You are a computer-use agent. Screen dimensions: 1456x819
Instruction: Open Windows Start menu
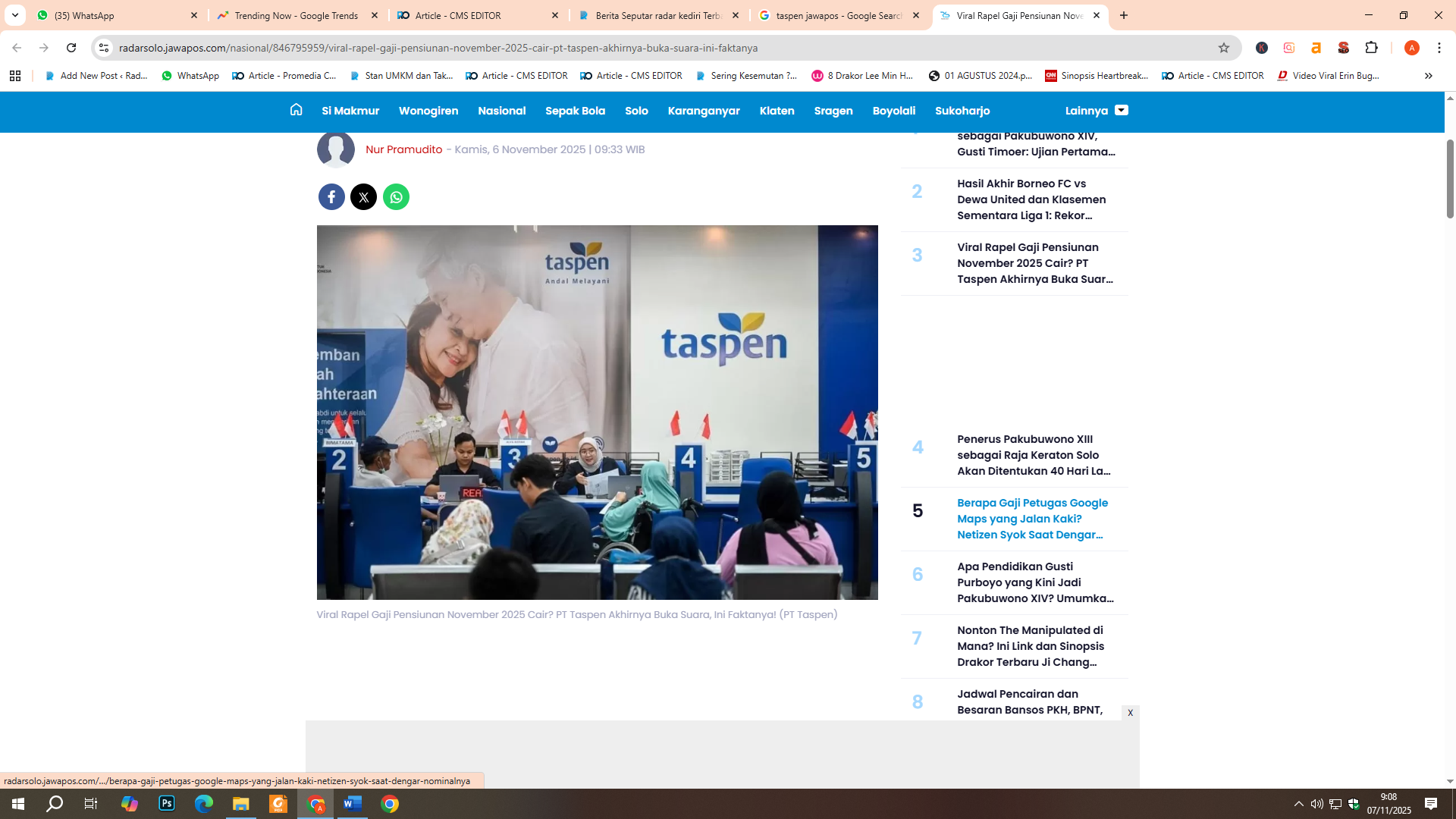18,804
